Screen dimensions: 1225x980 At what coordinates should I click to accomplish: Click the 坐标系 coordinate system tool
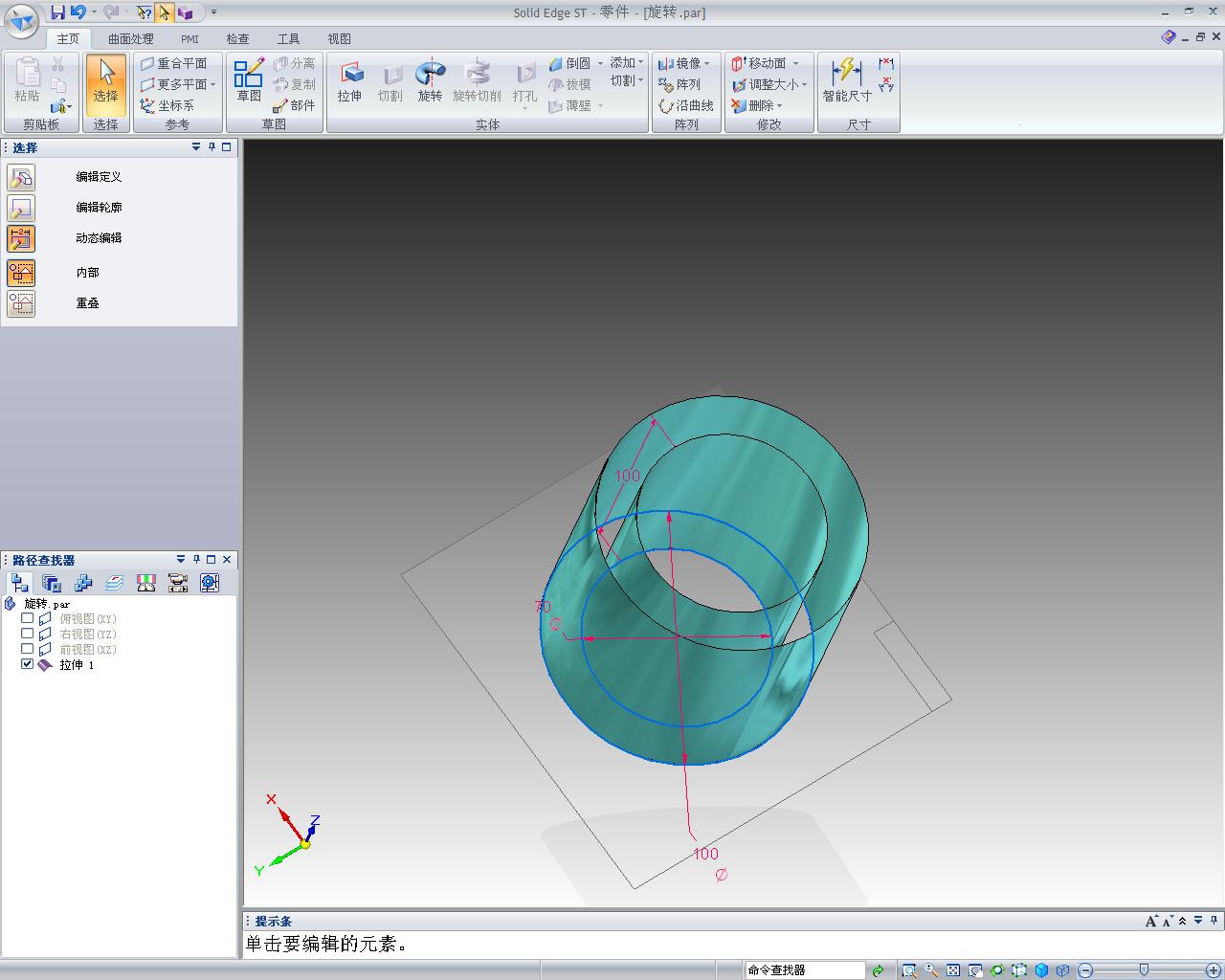tap(167, 105)
